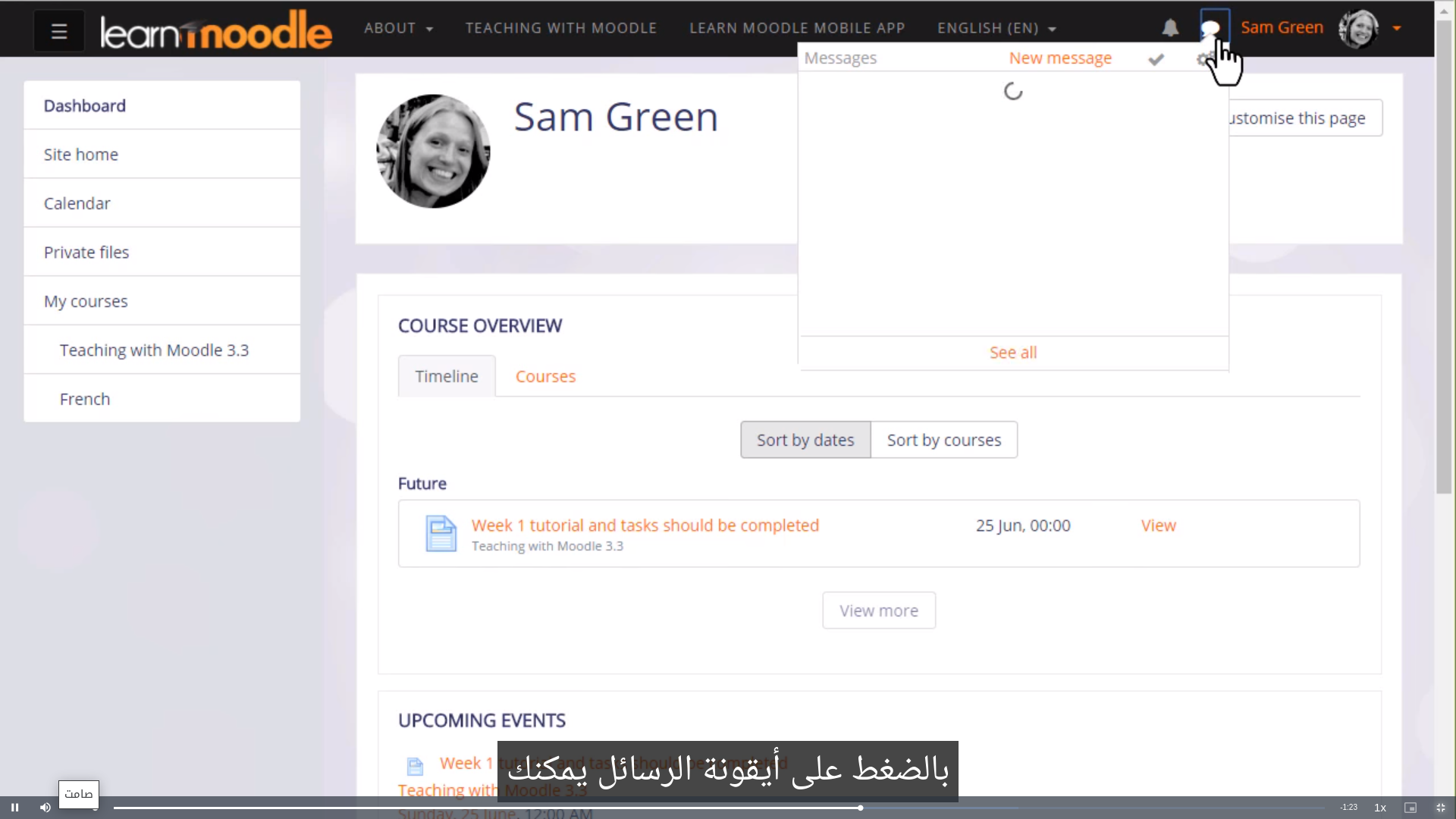Select My courses in sidebar
The height and width of the screenshot is (819, 1456).
click(162, 301)
